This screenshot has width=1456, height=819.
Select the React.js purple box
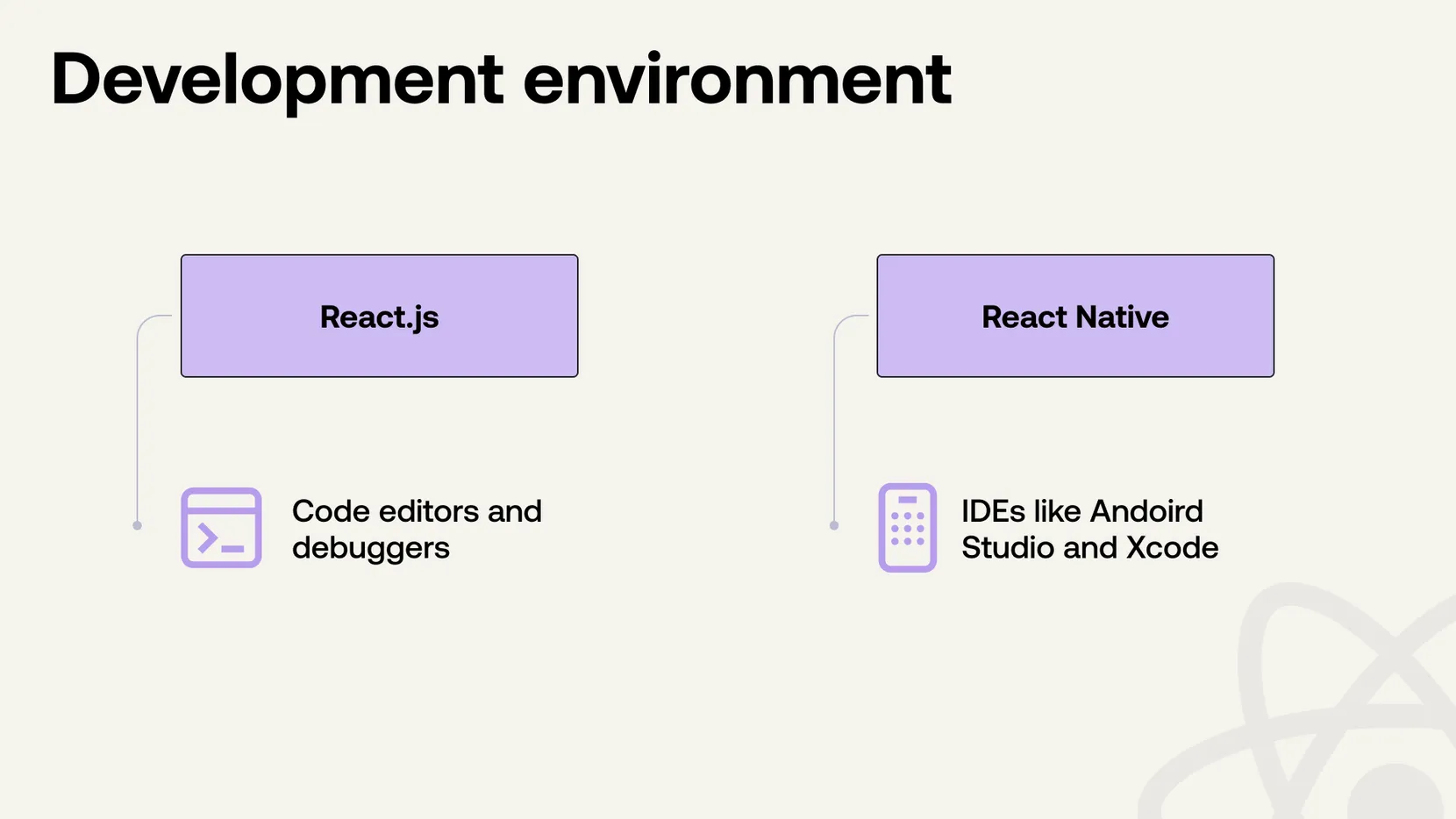[380, 316]
